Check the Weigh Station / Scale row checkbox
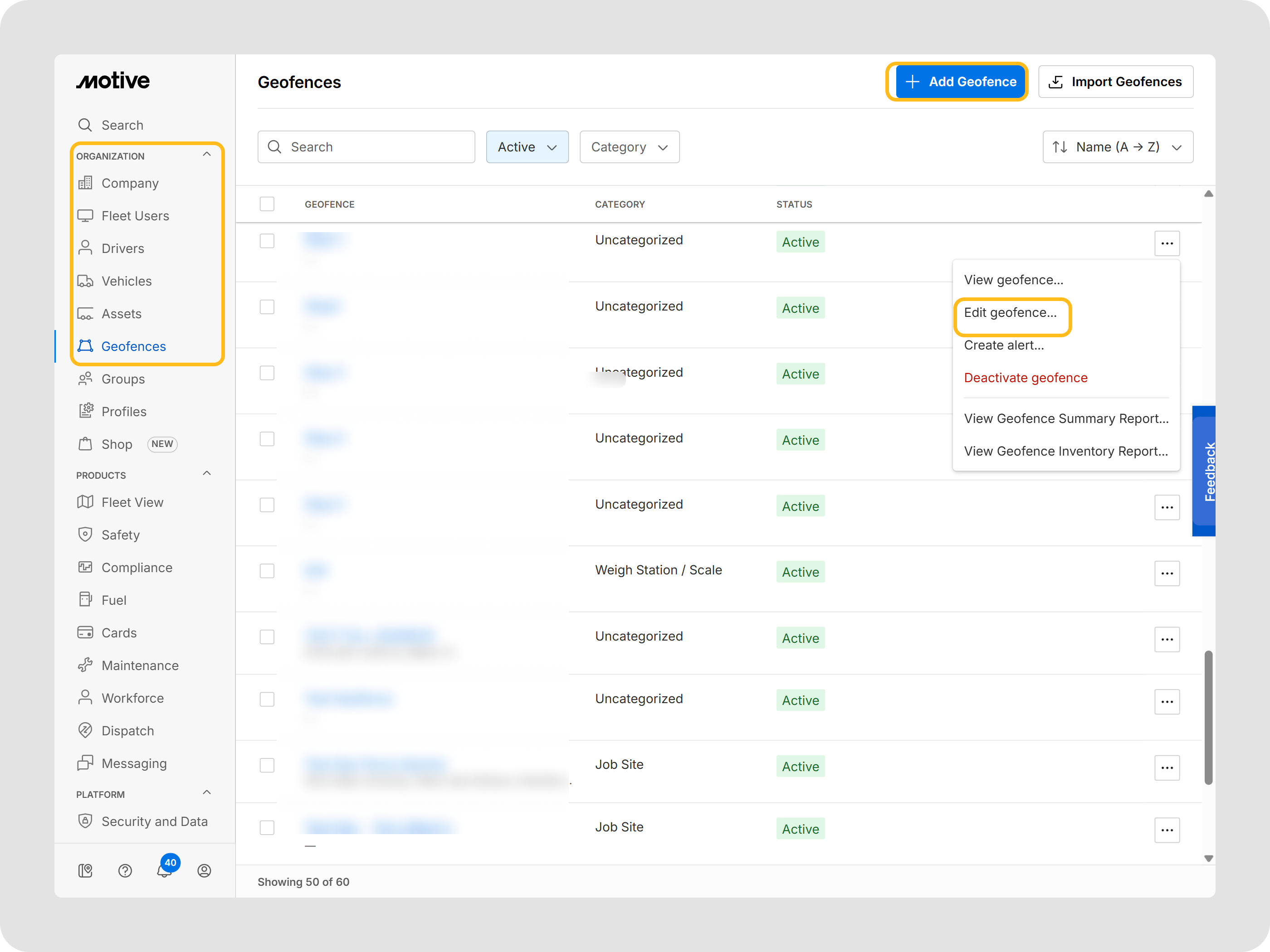1270x952 pixels. tap(267, 571)
